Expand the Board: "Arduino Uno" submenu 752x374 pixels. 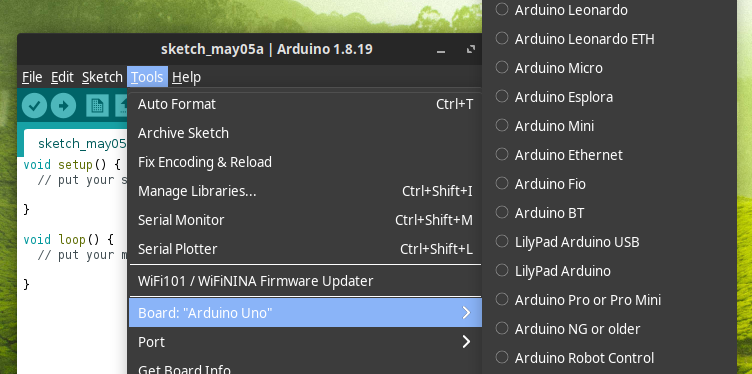coord(305,313)
